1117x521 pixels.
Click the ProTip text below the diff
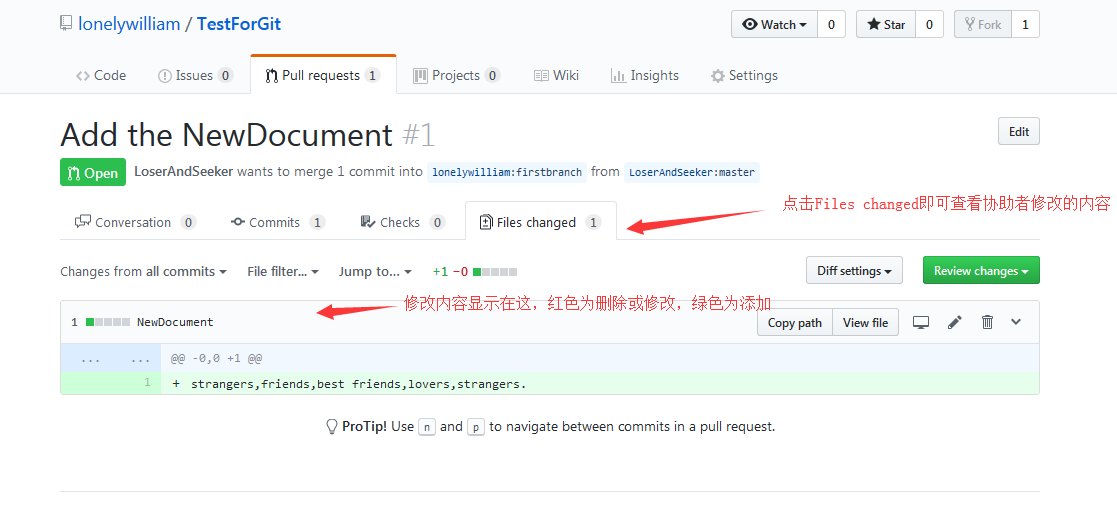550,427
